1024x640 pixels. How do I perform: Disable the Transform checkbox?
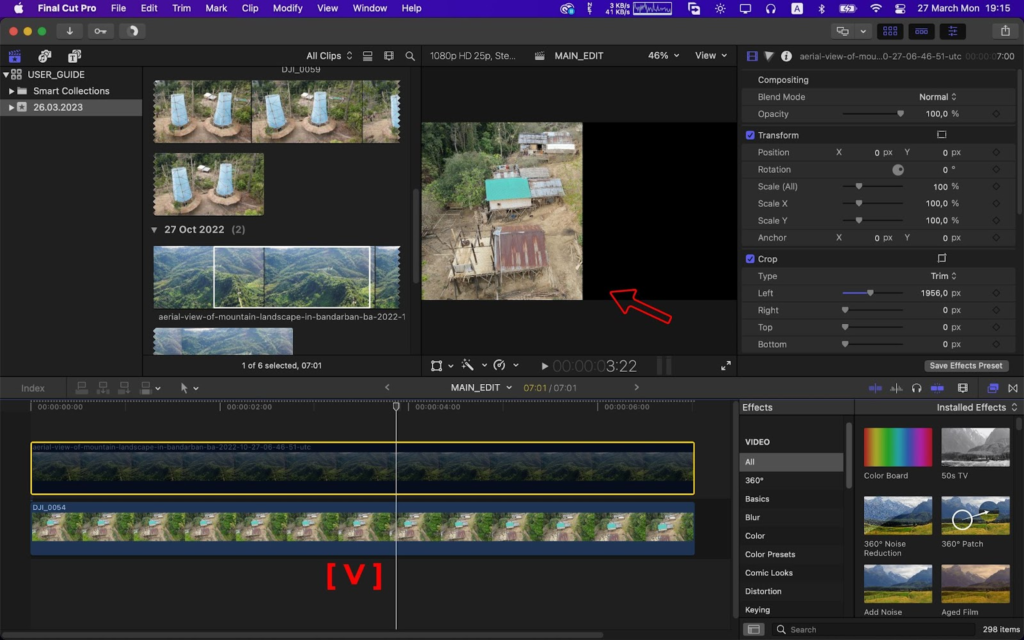tap(750, 135)
